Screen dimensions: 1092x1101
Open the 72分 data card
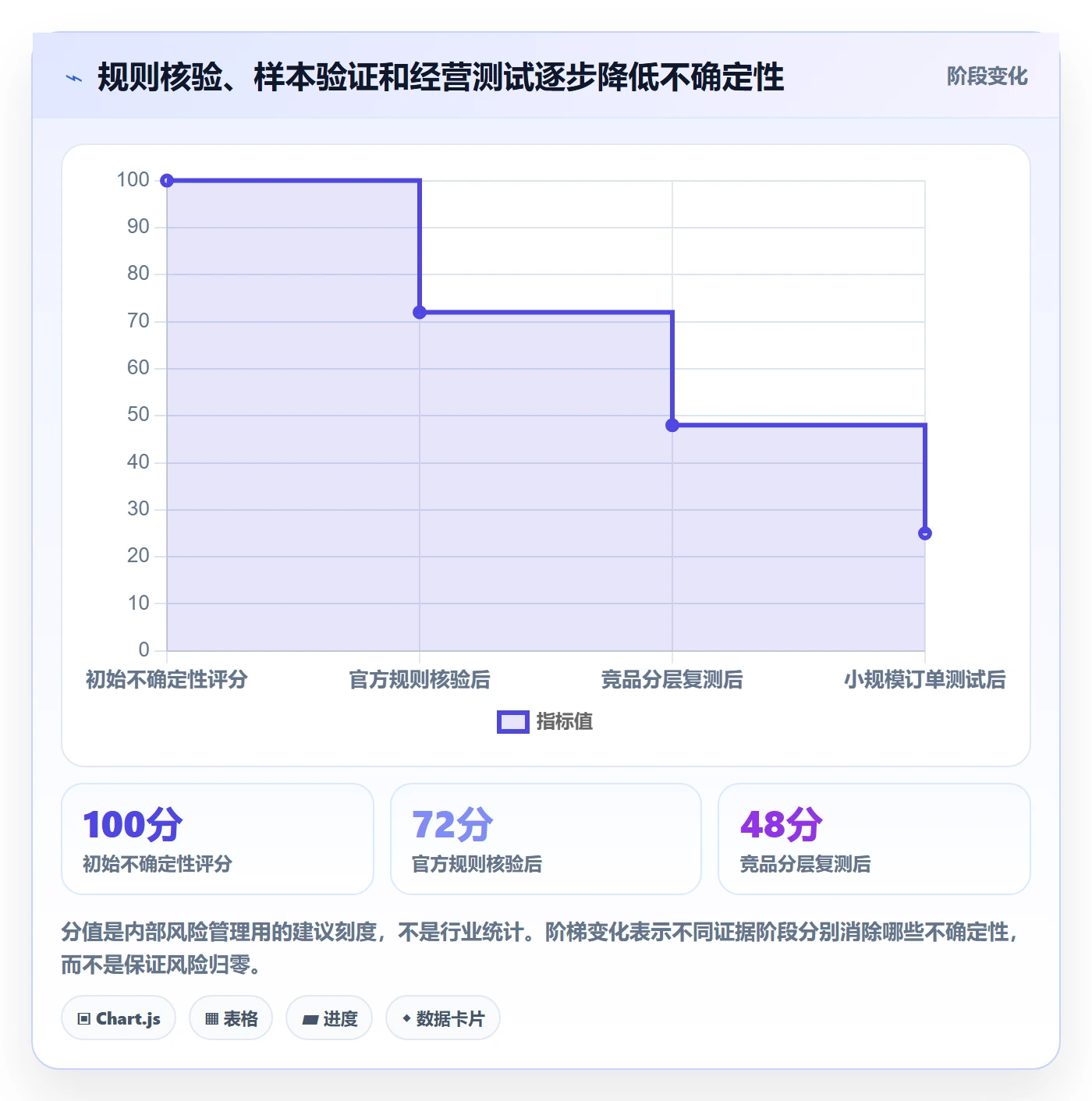[546, 839]
